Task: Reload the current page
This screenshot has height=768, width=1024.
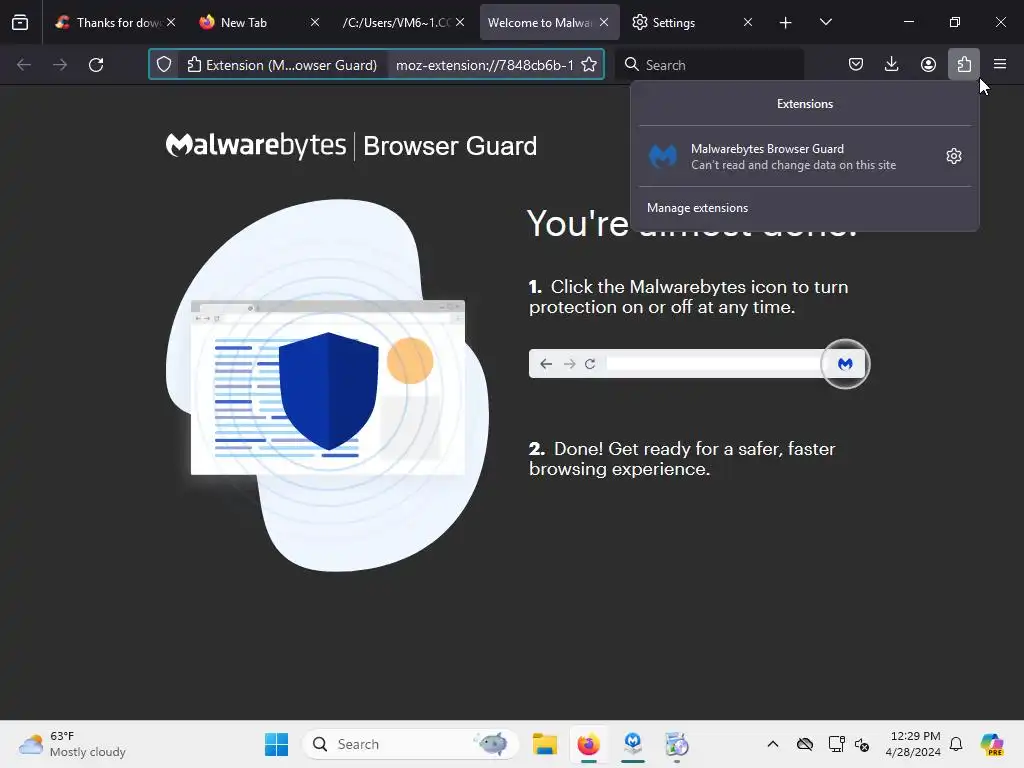Action: click(96, 65)
